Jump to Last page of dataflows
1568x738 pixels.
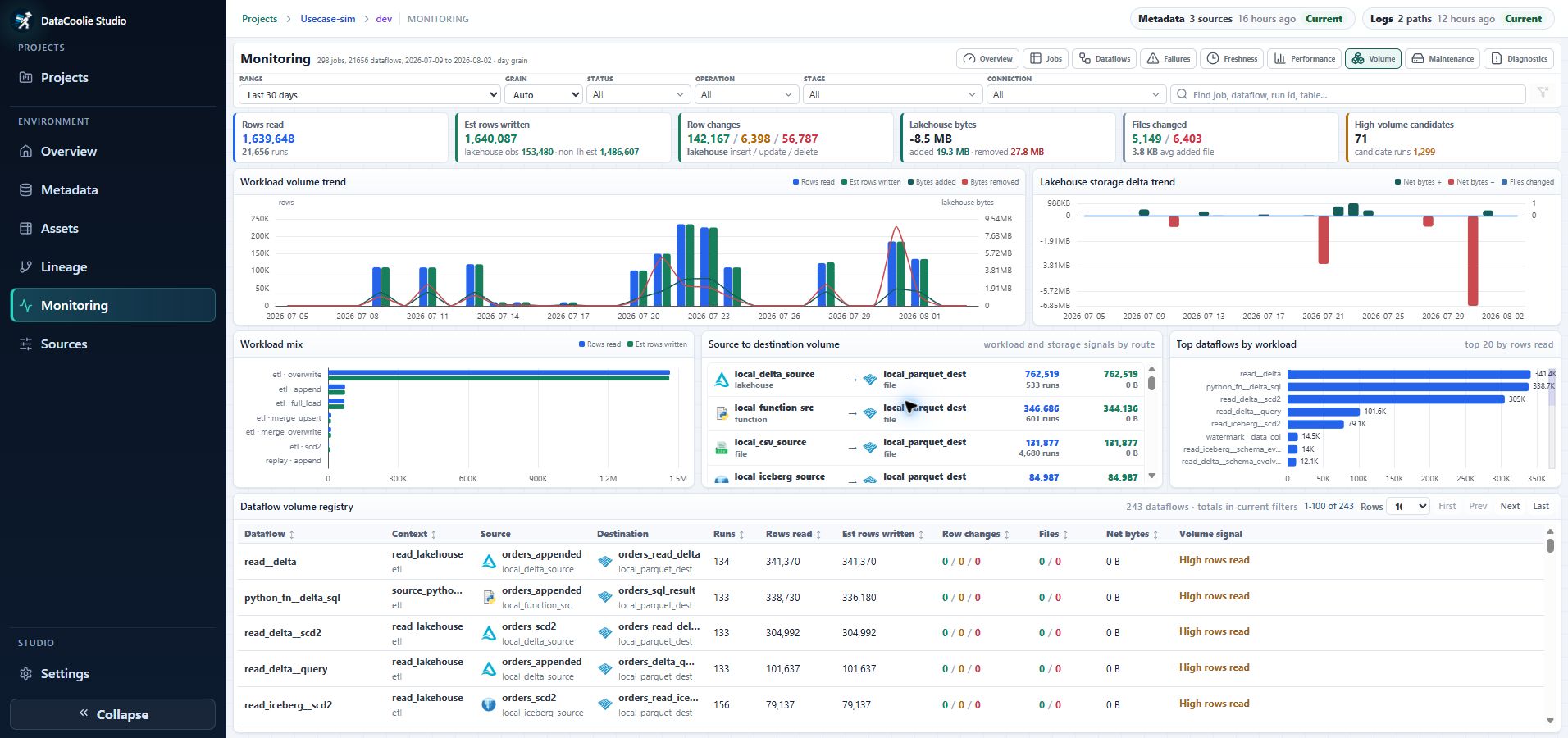tap(1541, 507)
